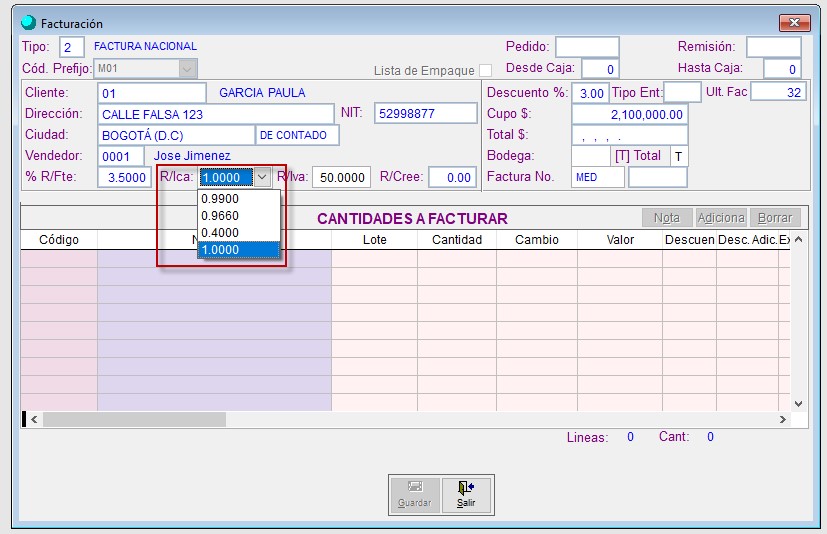Click the R/Cree field 0.00
827x534 pixels.
coord(453,177)
